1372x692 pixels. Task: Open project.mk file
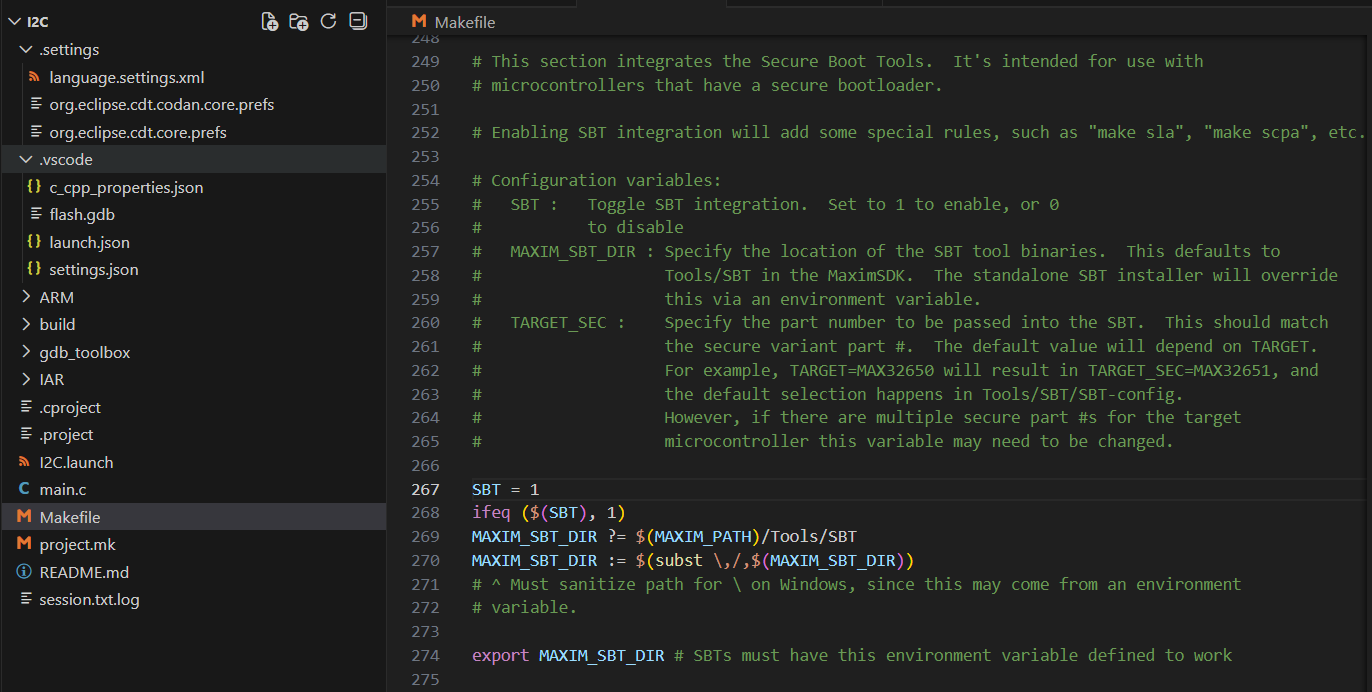[77, 544]
